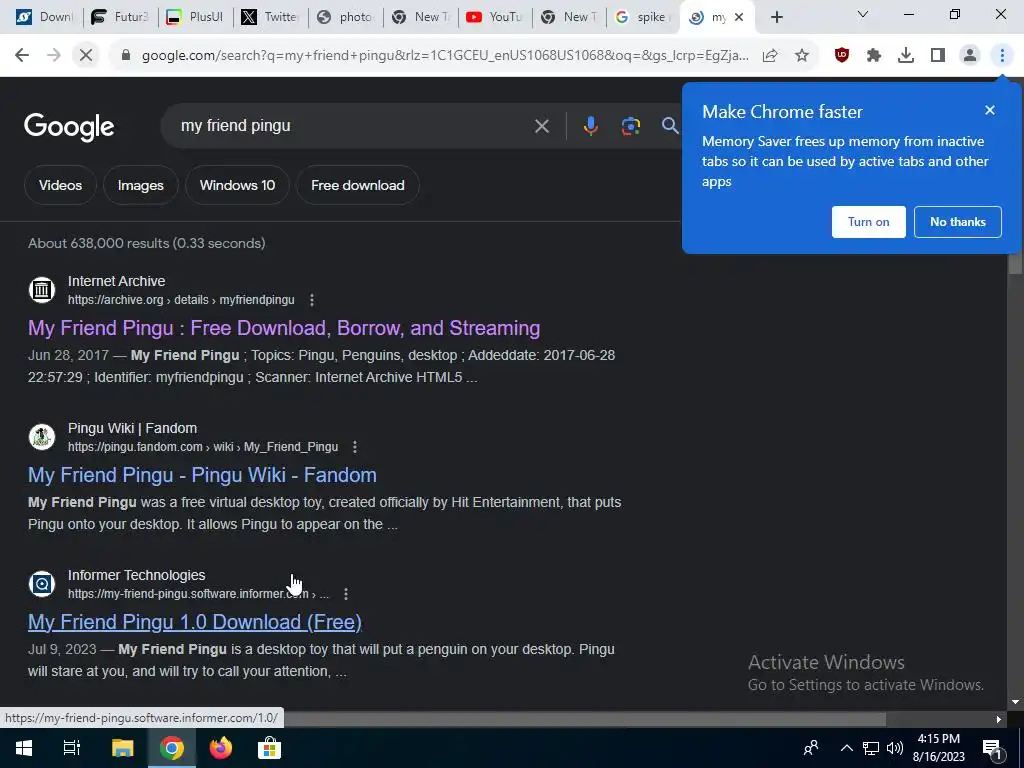1024x768 pixels.
Task: Open Firefox from the taskbar
Action: 221,748
